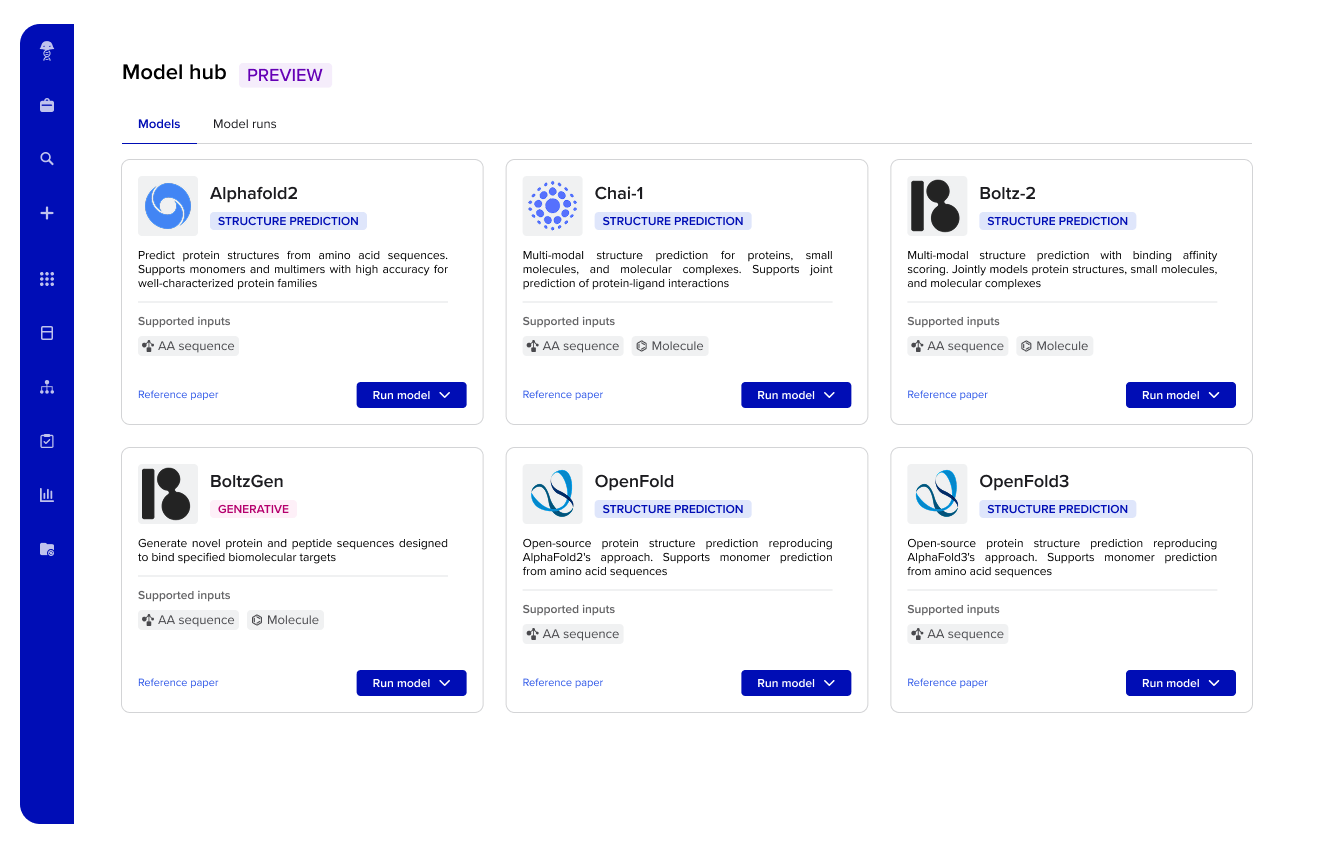Open the Reference paper link for BoltzGen

point(178,683)
